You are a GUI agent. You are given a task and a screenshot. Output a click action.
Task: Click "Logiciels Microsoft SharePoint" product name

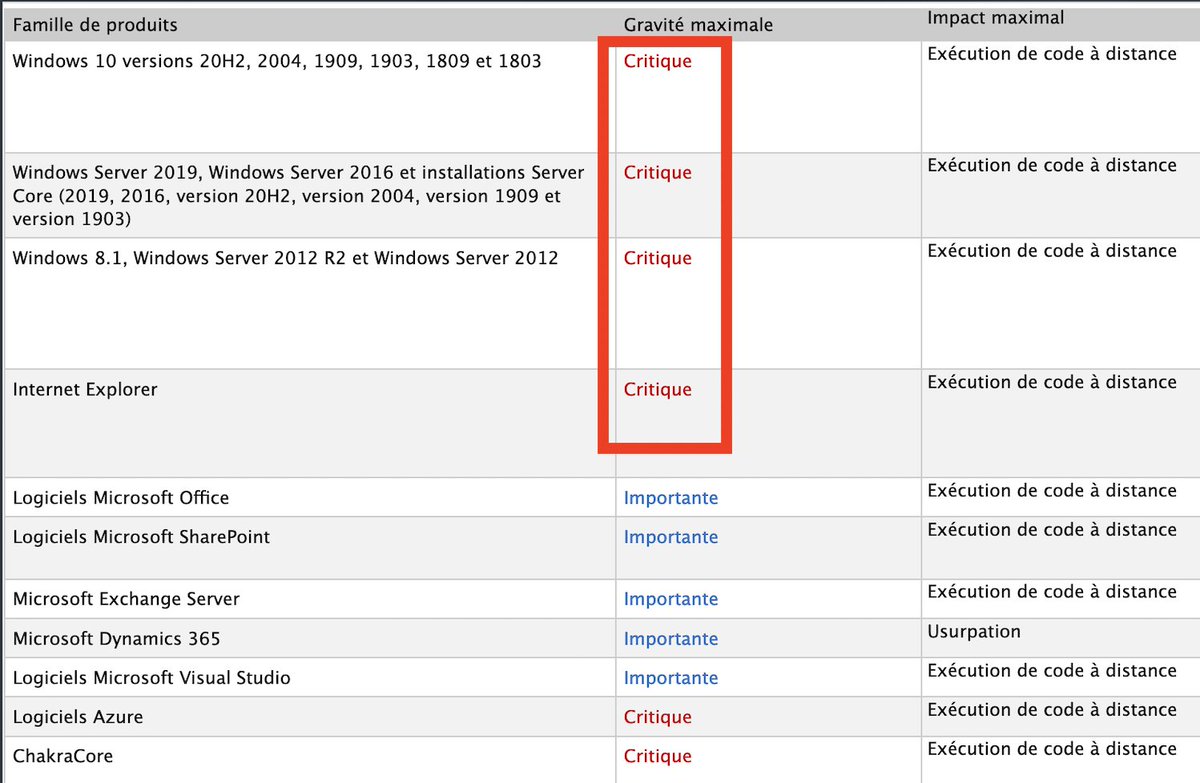[x=141, y=537]
